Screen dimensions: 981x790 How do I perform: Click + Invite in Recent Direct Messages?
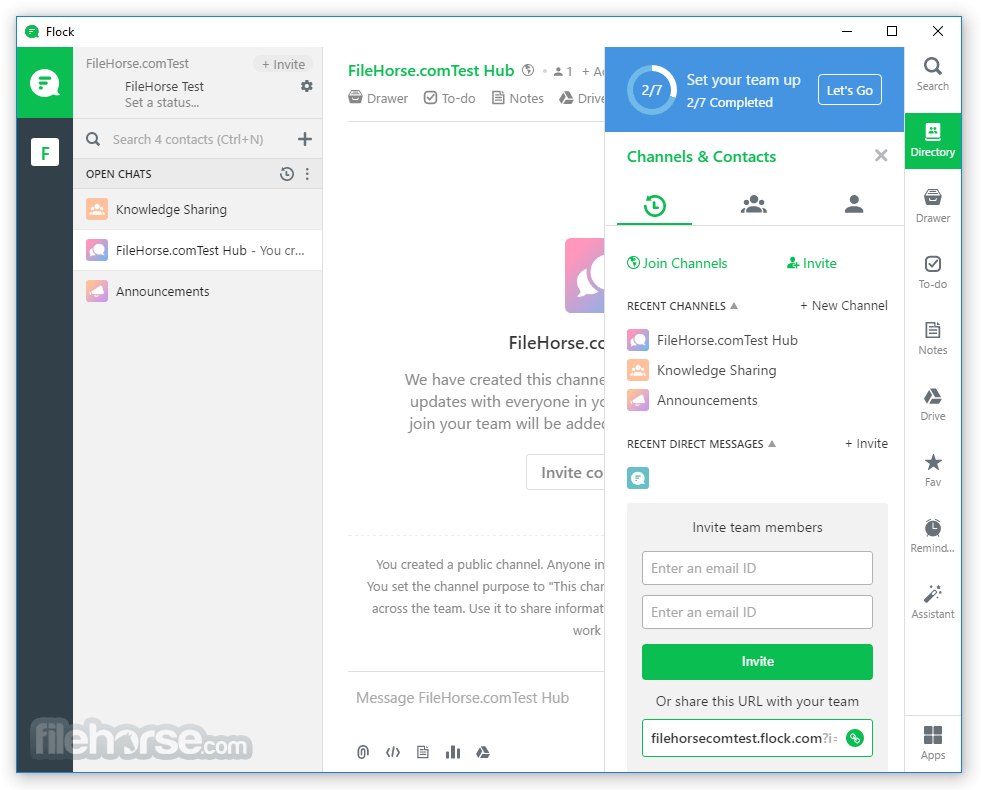click(x=867, y=443)
